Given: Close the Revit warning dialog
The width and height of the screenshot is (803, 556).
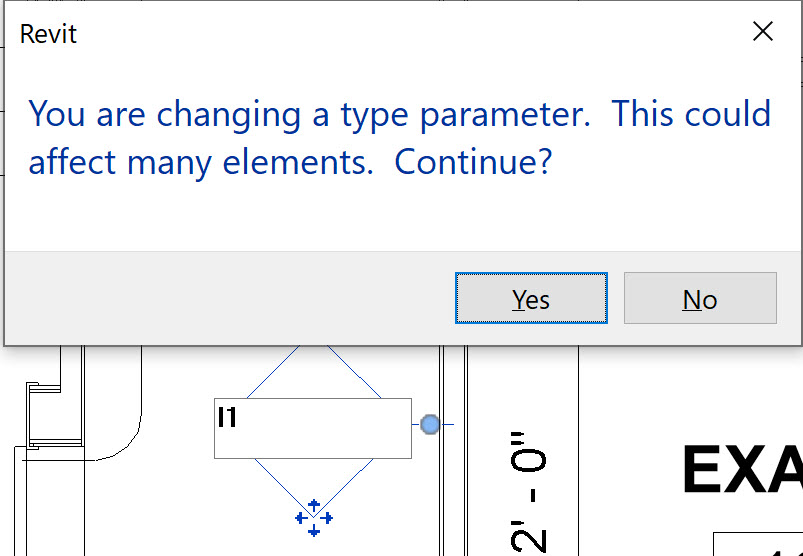Looking at the screenshot, I should click(x=763, y=32).
